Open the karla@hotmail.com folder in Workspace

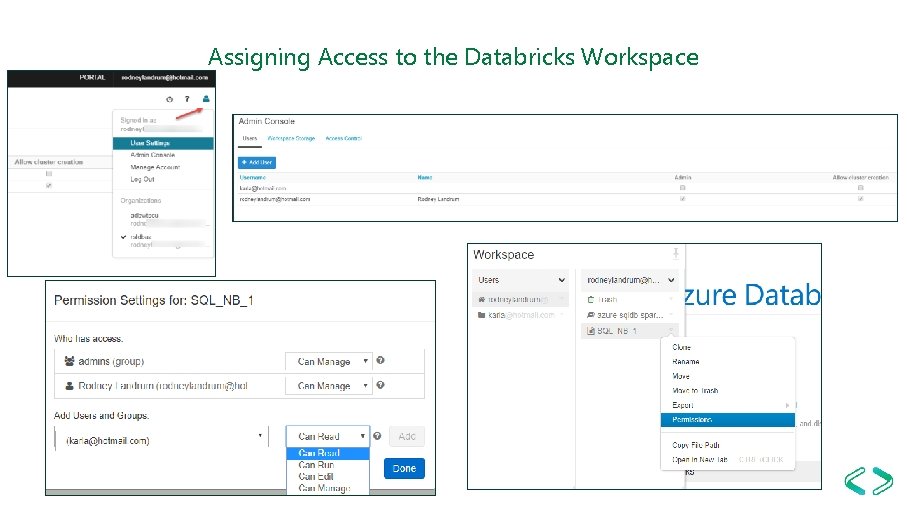(521, 315)
